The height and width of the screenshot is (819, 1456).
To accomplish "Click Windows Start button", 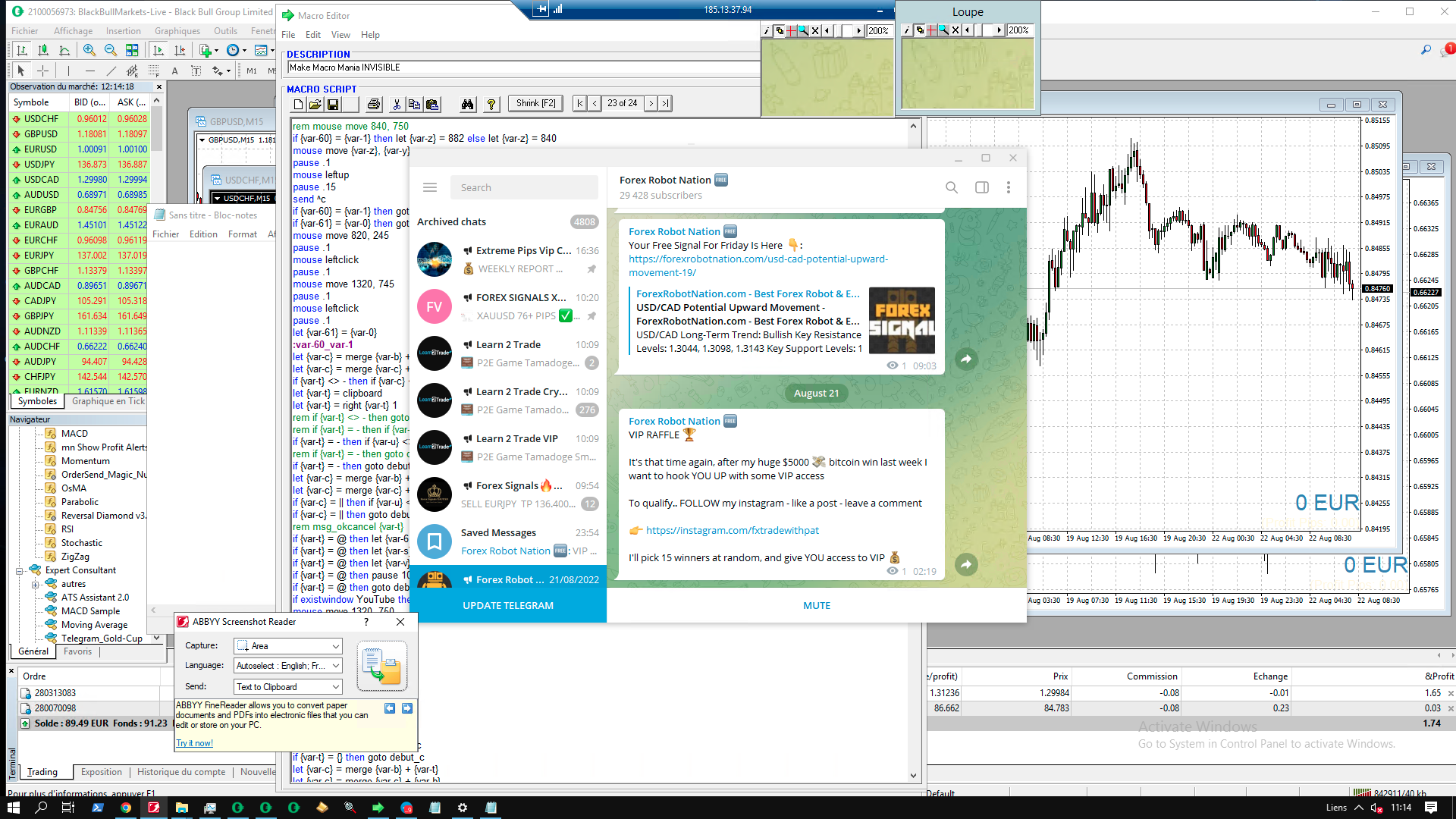I will coord(14,808).
